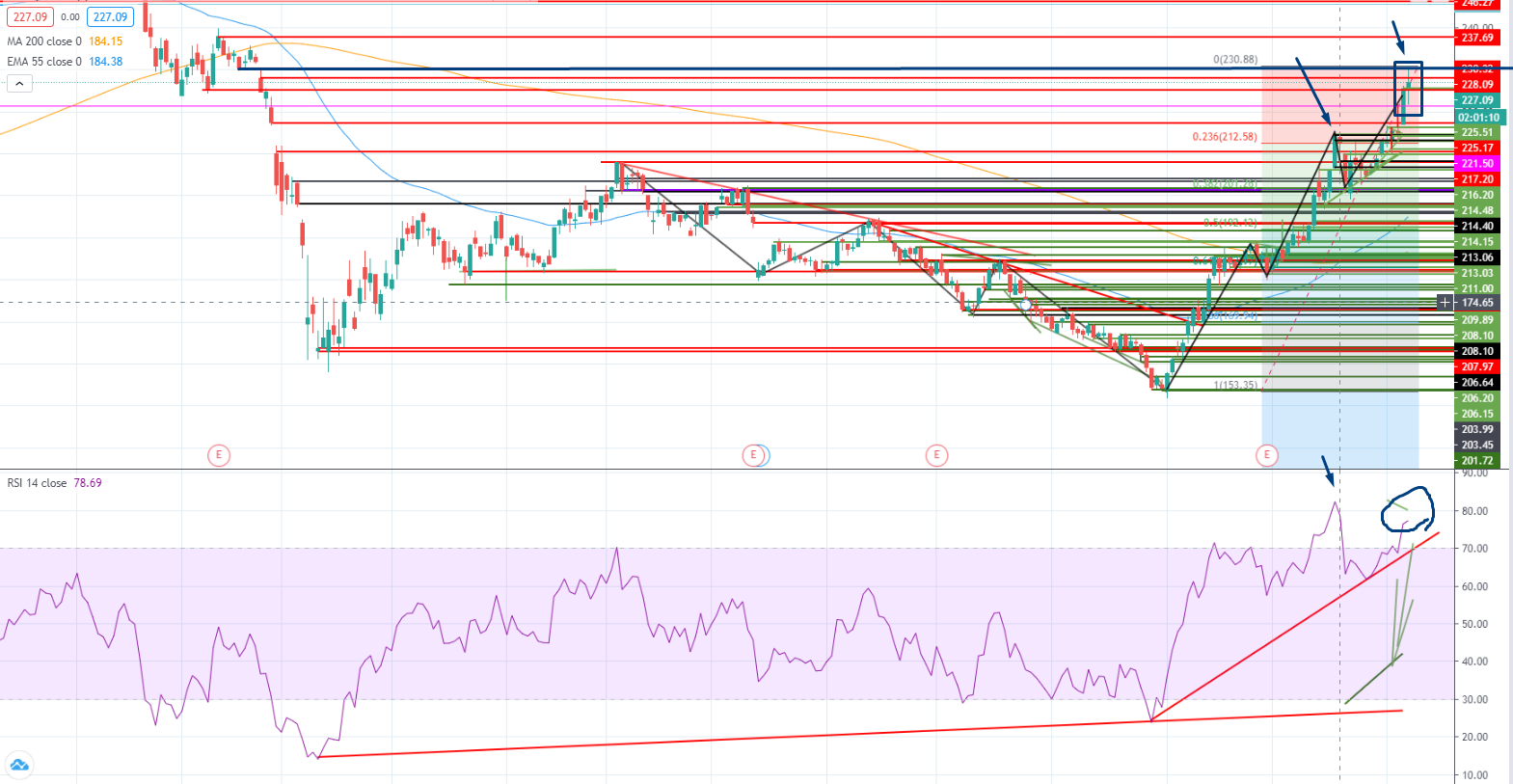The height and width of the screenshot is (784, 1513).
Task: Open the earnings E marker inside the blue shaded zone
Action: (x=1267, y=455)
